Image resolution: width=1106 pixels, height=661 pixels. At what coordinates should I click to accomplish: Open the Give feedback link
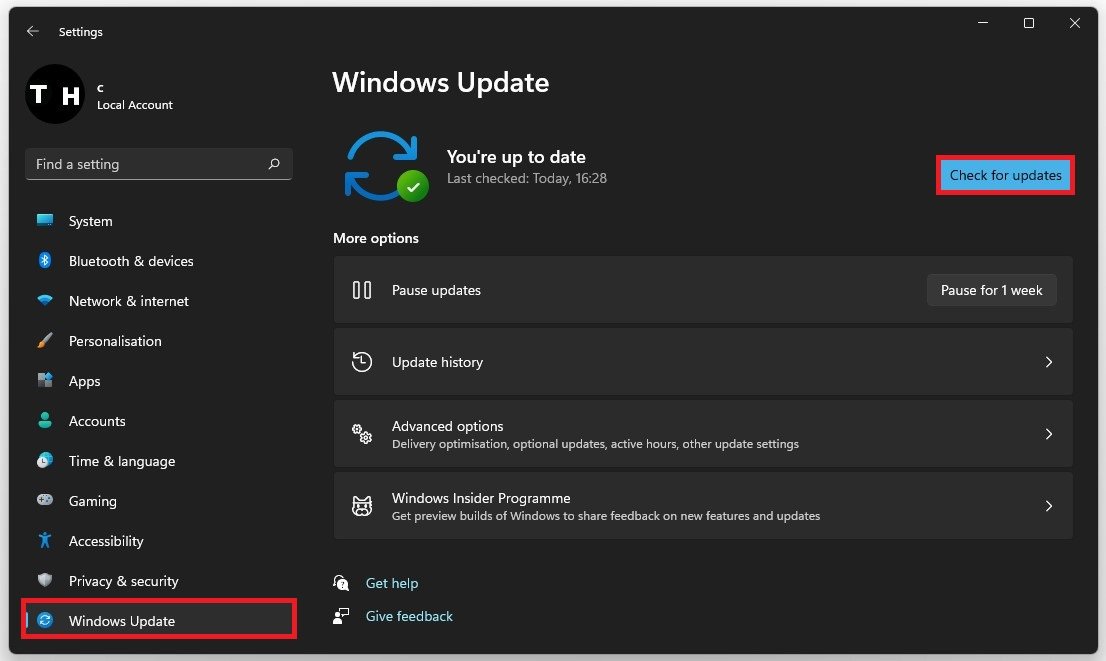coord(409,616)
